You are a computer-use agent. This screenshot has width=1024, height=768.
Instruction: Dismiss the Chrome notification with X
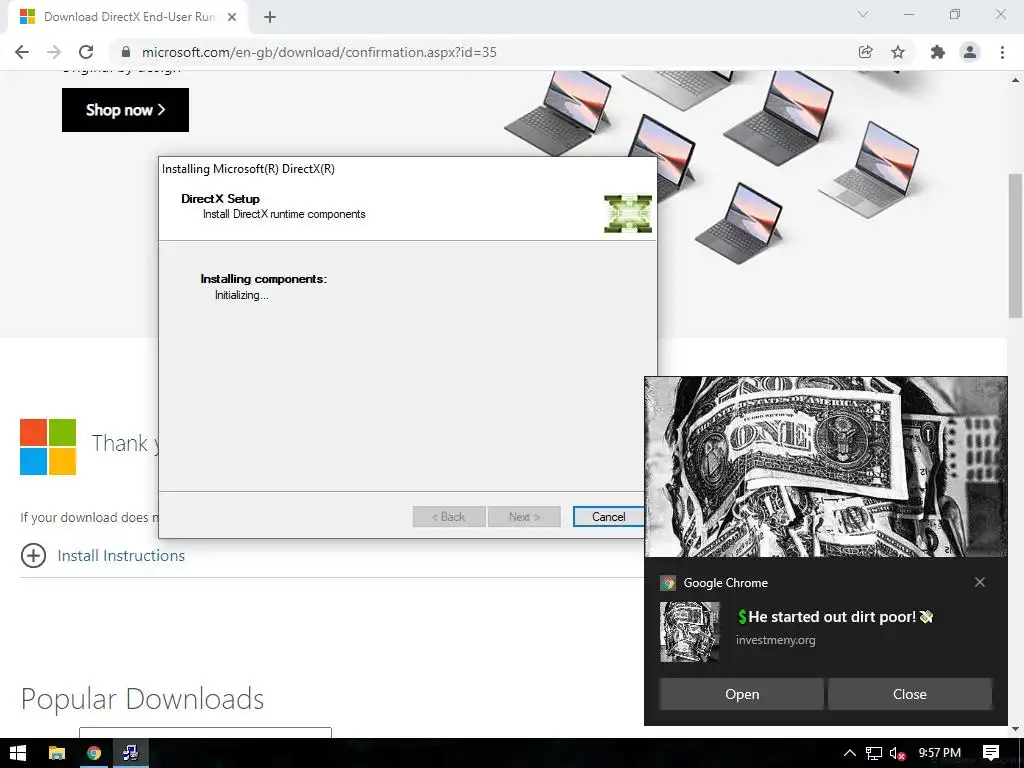980,582
